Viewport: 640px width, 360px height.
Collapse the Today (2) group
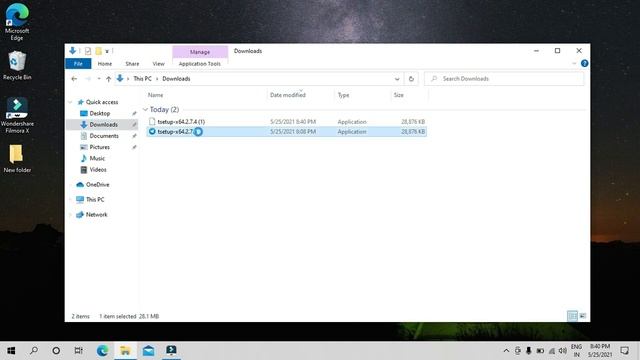point(145,109)
